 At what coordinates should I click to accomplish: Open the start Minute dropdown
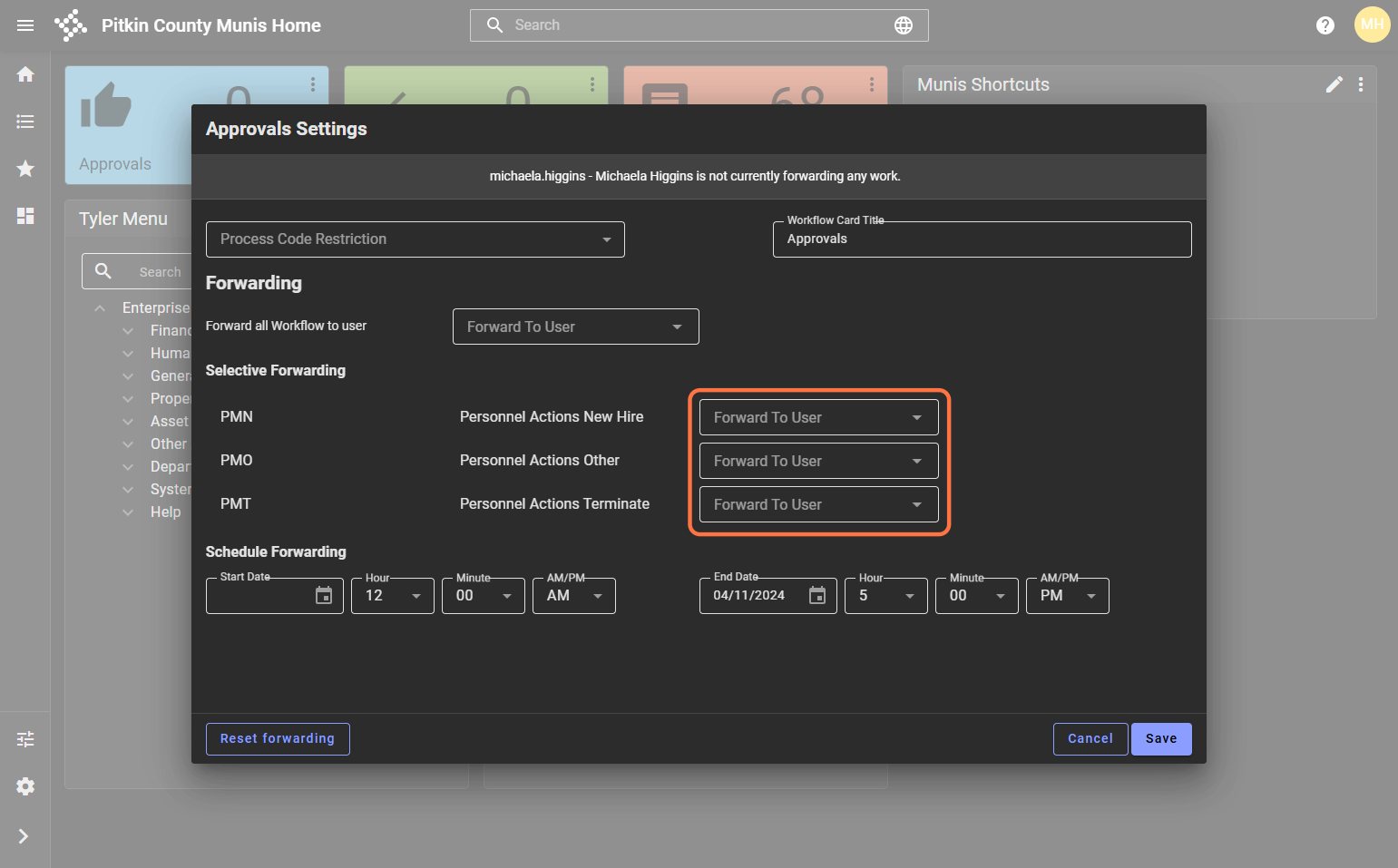484,596
